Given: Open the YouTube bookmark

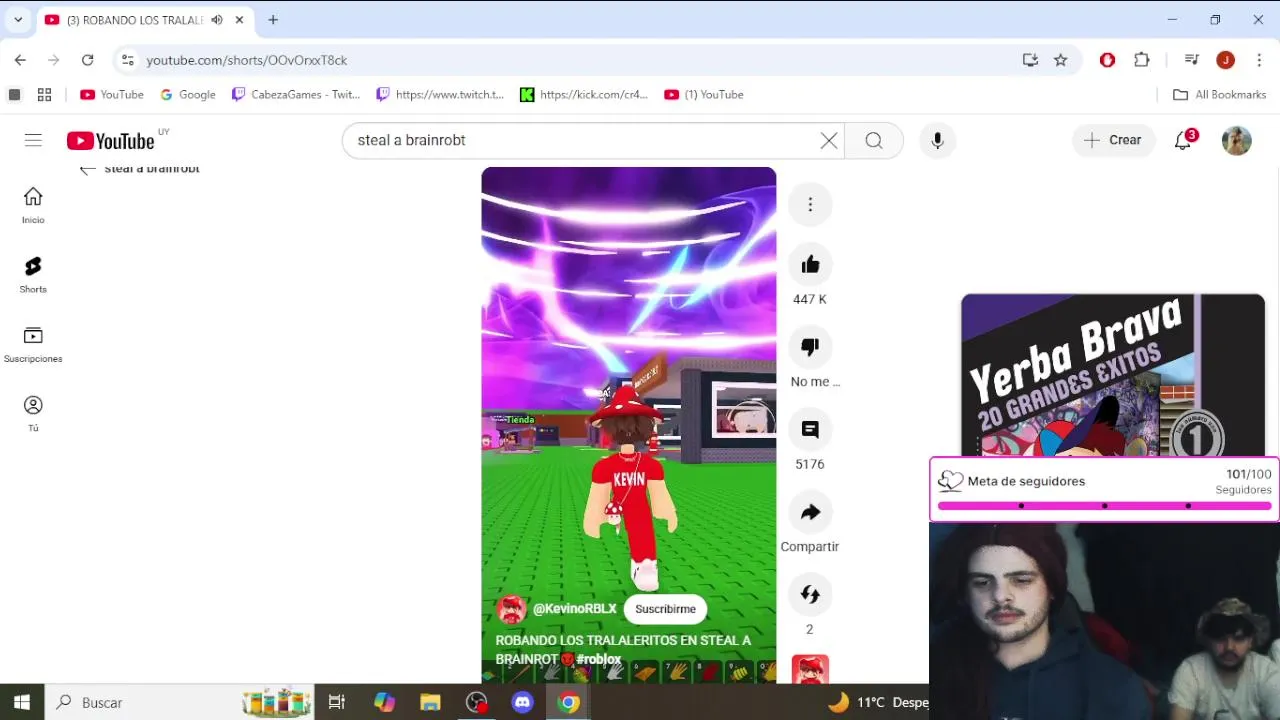Looking at the screenshot, I should (x=112, y=95).
